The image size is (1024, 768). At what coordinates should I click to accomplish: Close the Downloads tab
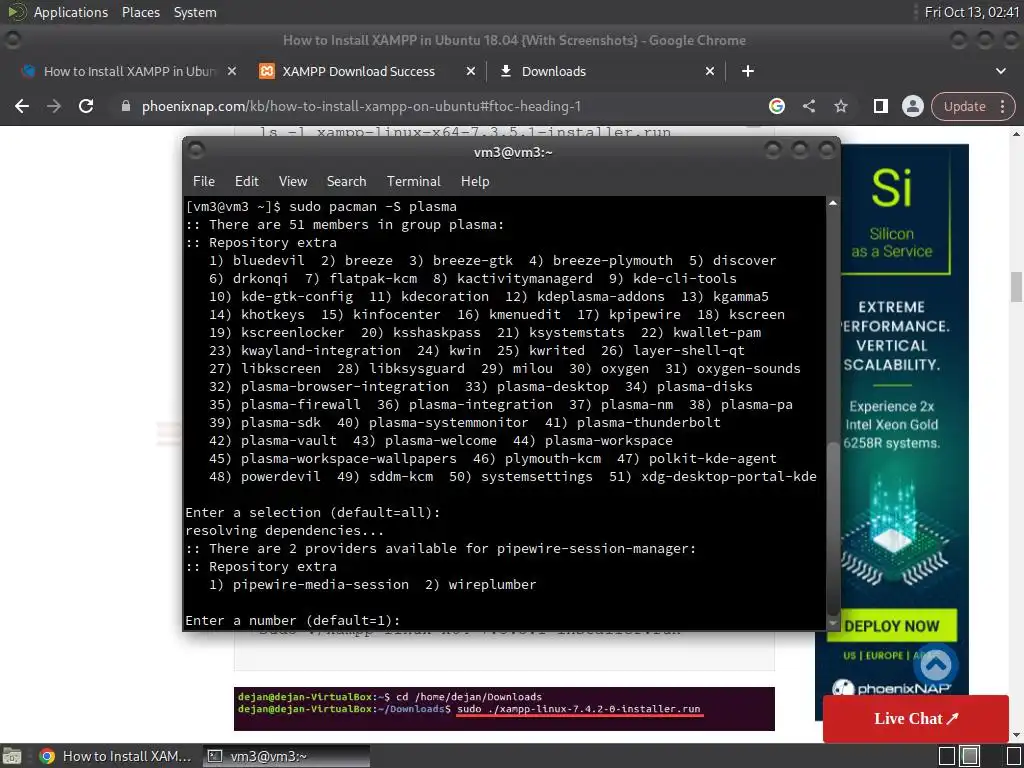710,71
